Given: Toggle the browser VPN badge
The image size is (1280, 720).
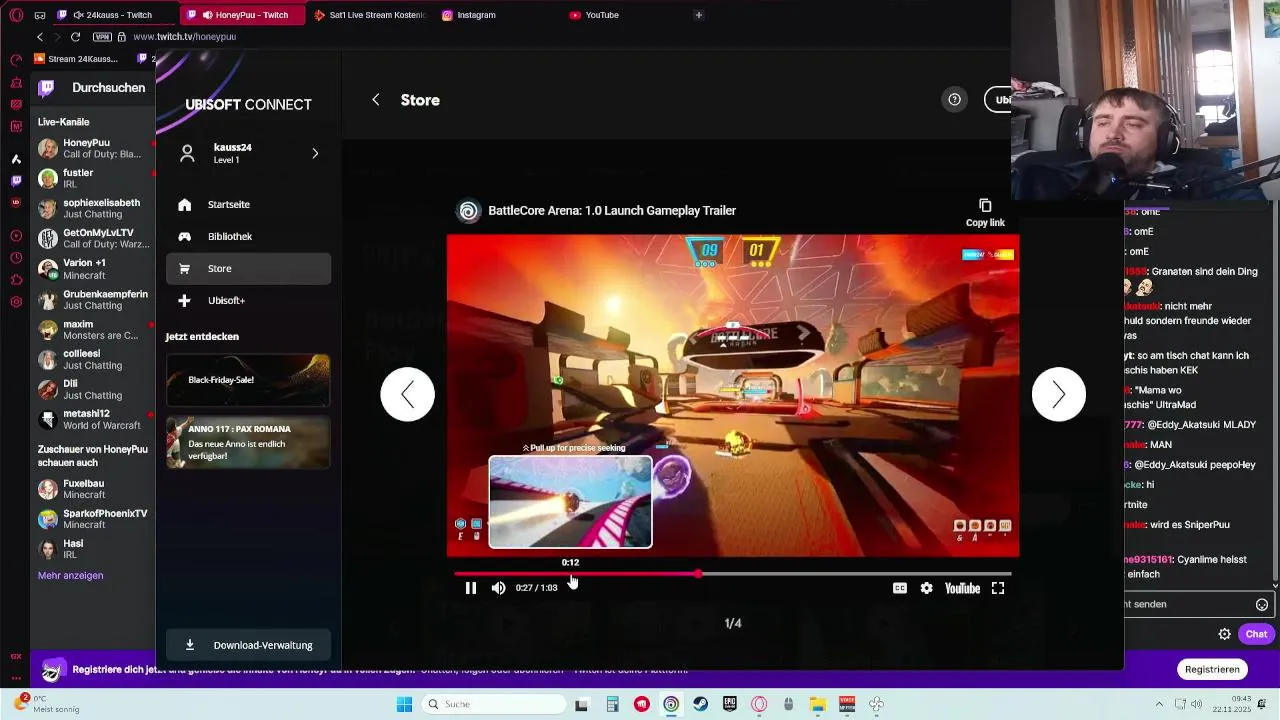Looking at the screenshot, I should [102, 37].
